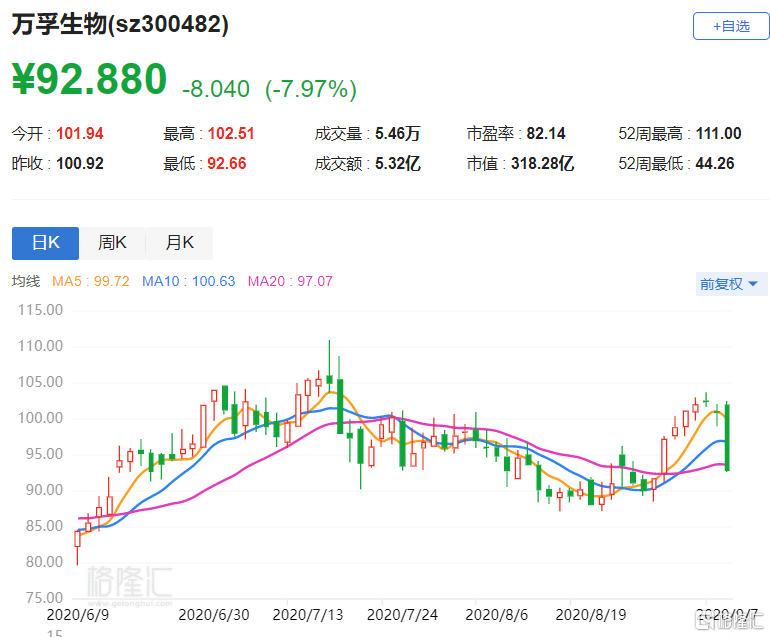Image resolution: width=770 pixels, height=637 pixels.
Task: Click the 52周最低 value 44.26
Action: coord(715,164)
